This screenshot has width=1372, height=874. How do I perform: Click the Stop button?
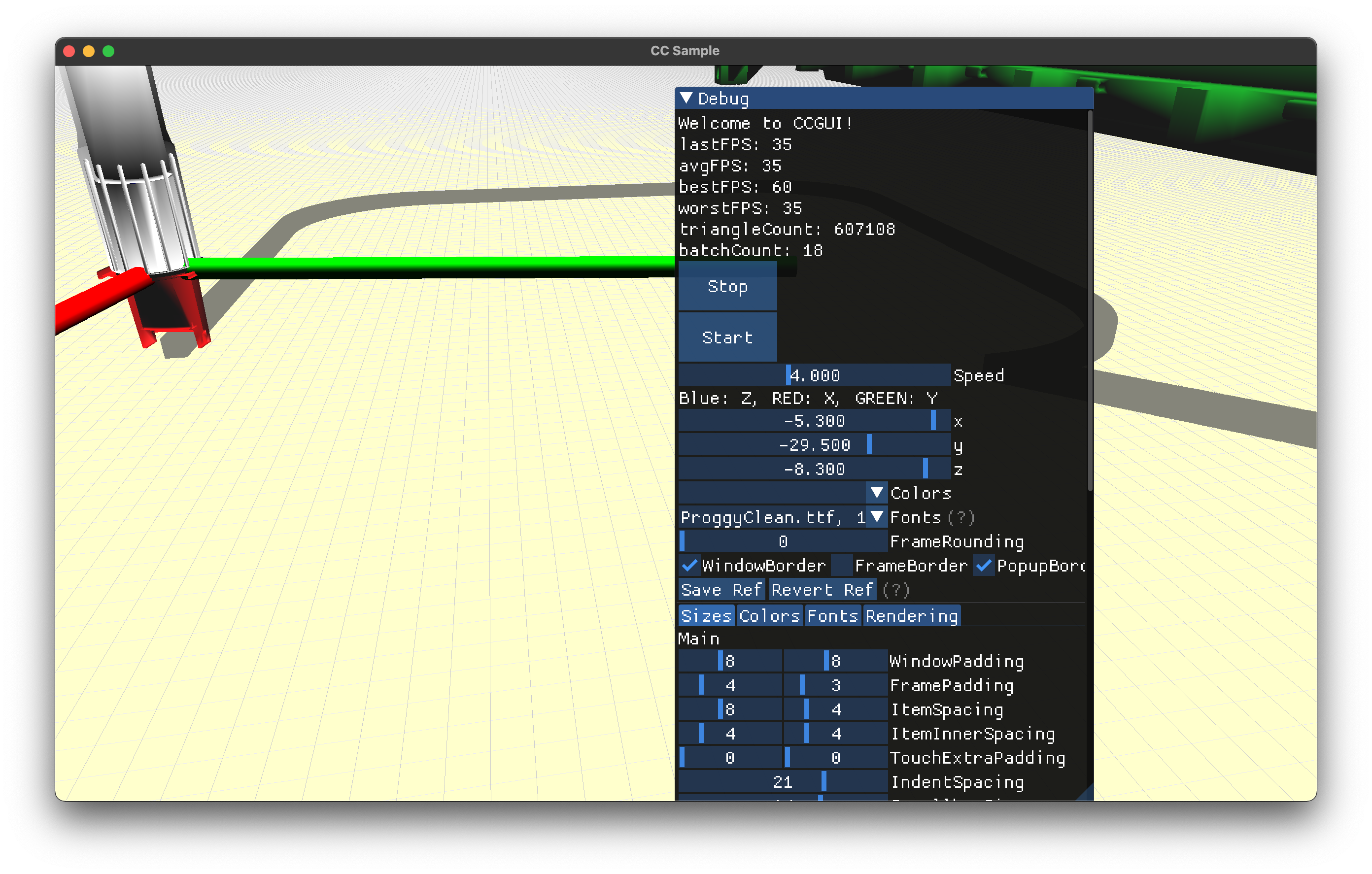(727, 286)
